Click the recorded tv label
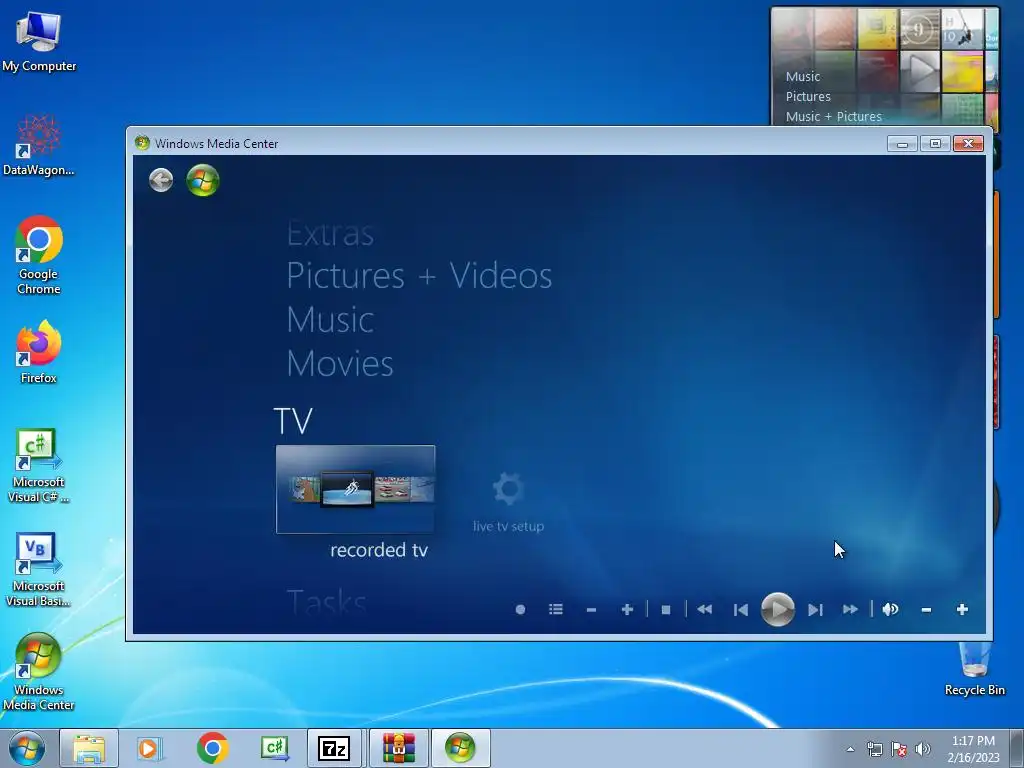1024x768 pixels. coord(379,550)
